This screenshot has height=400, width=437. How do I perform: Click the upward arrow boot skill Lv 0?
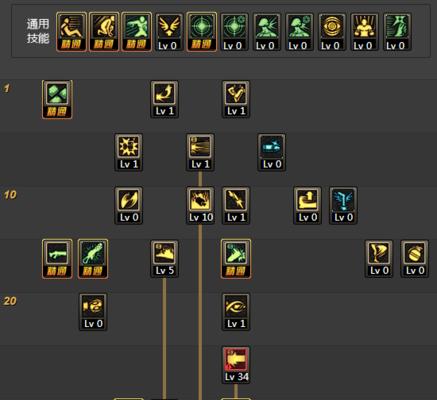[x=307, y=205]
